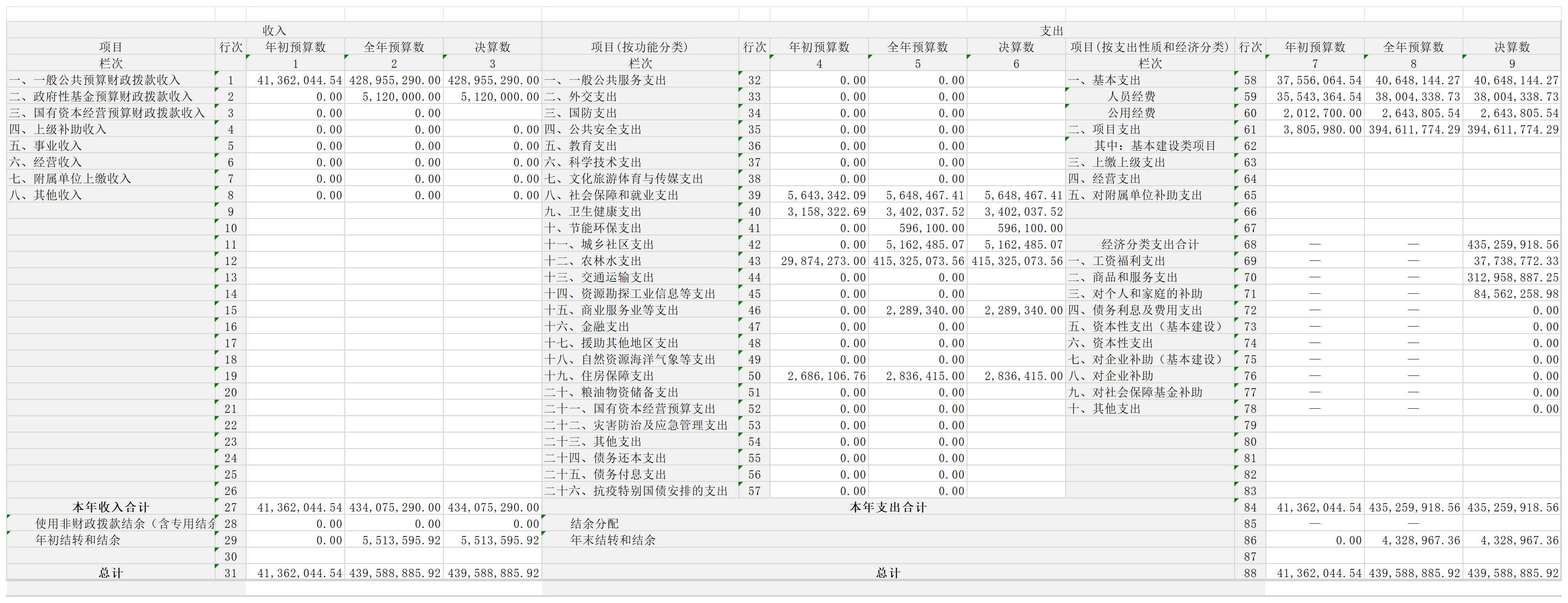Click the '一、工资福利支出' cell
The image size is (1568, 603).
click(1150, 261)
